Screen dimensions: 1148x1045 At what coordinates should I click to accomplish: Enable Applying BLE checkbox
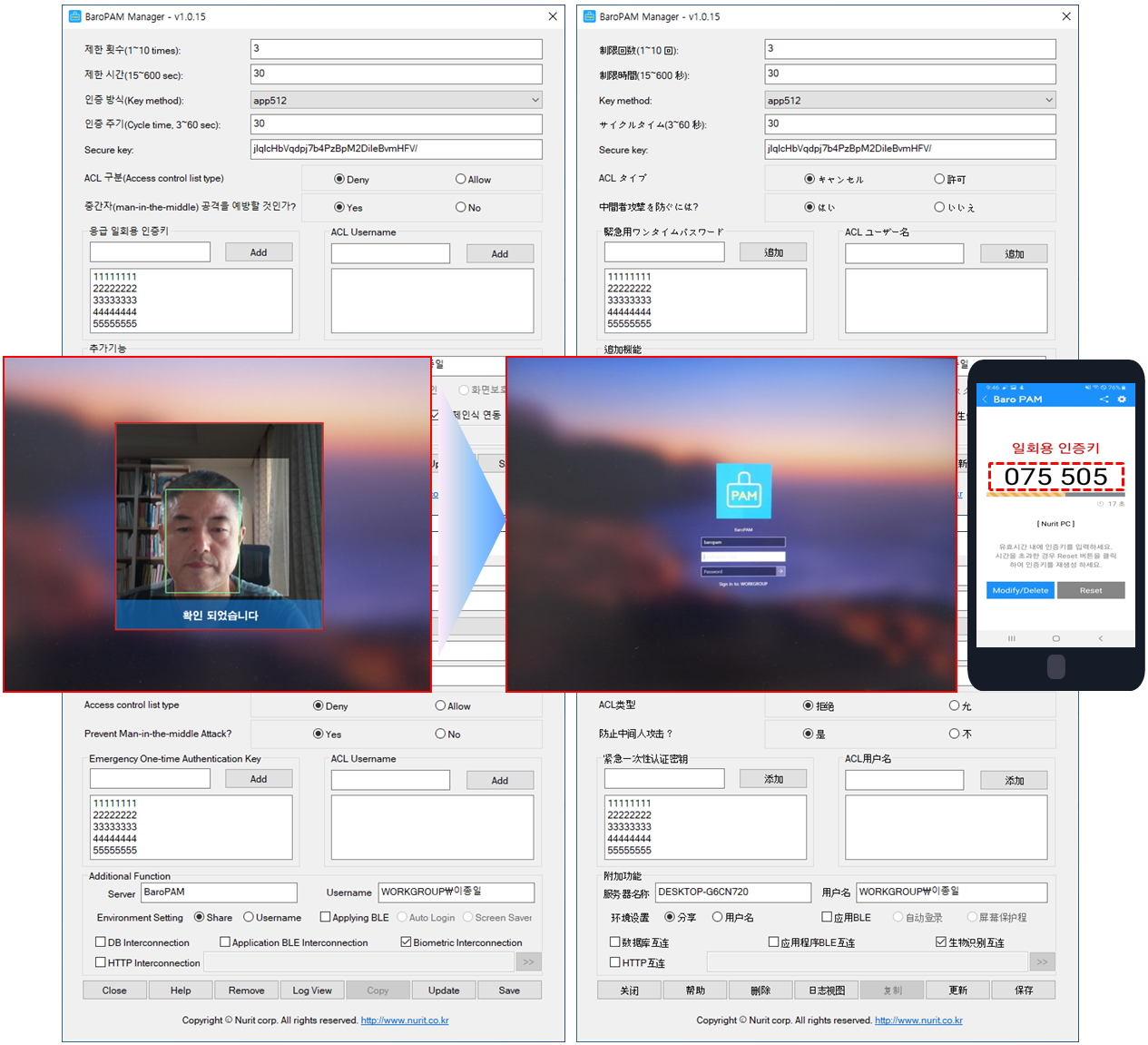[326, 918]
